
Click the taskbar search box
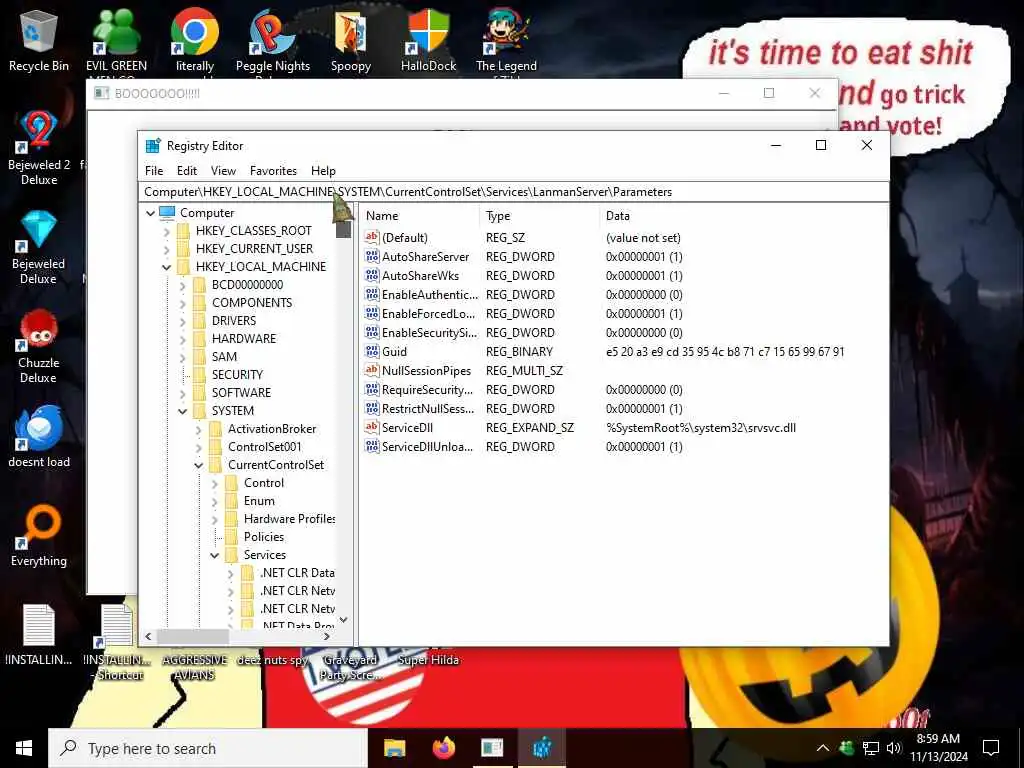point(208,748)
